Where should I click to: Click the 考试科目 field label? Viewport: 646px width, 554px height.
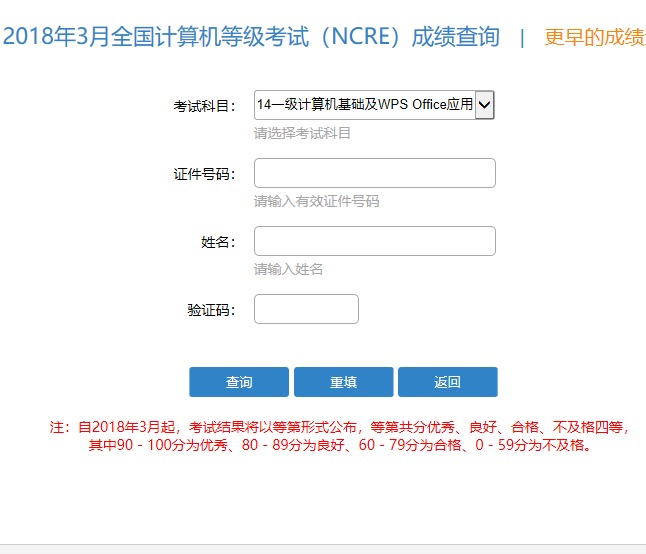click(204, 106)
